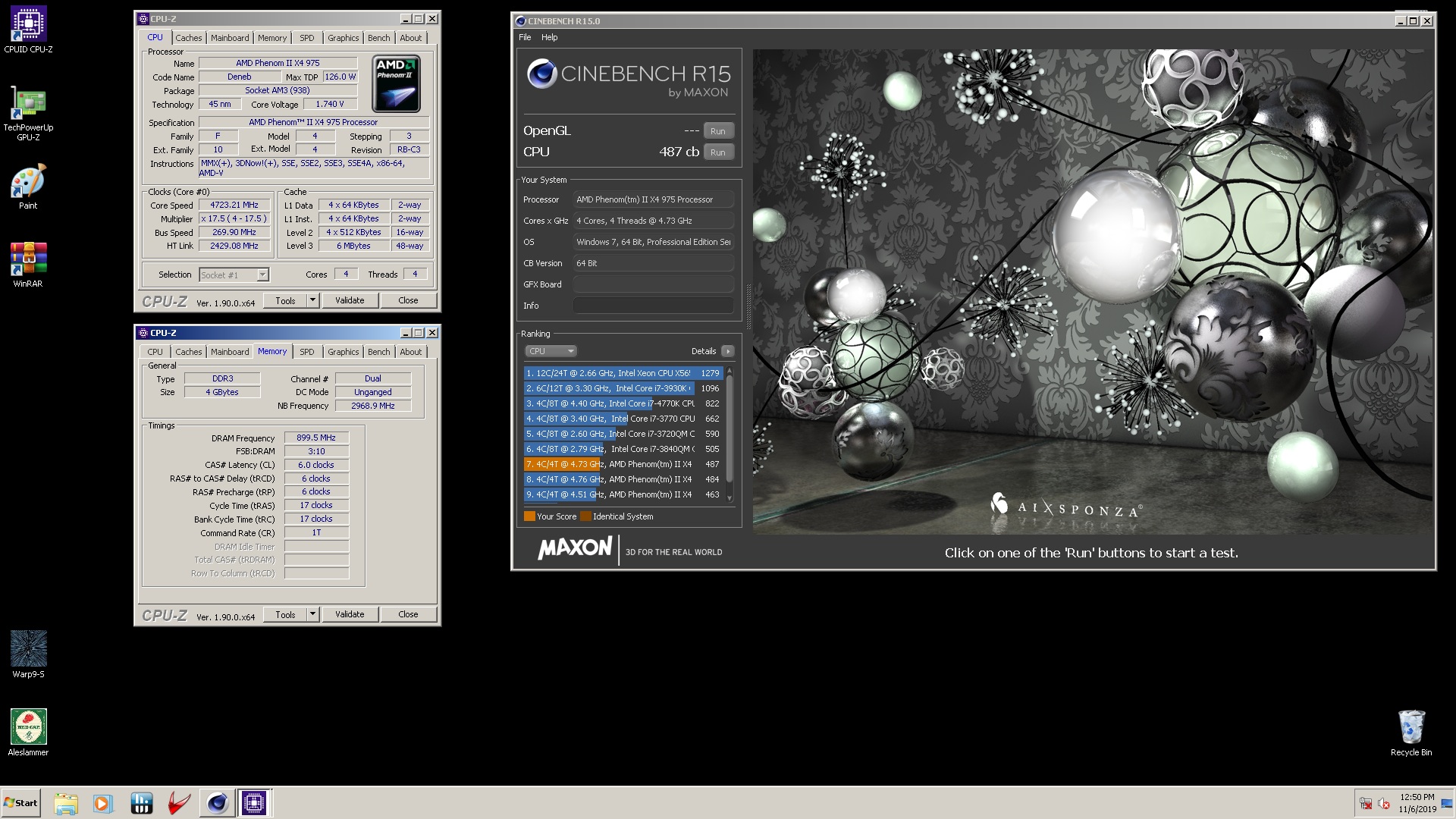Click the system clock in the tray

[1417, 803]
